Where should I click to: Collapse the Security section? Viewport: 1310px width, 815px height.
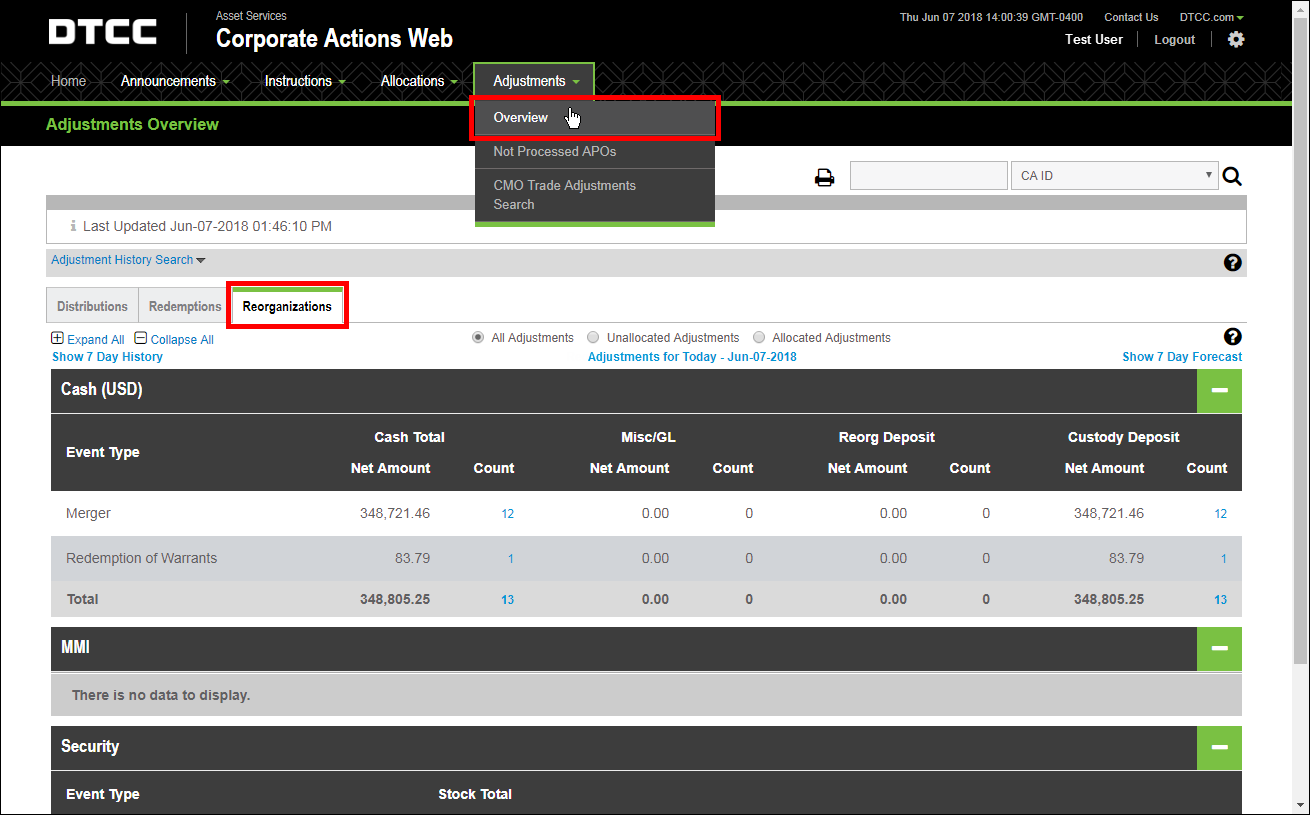(1219, 747)
